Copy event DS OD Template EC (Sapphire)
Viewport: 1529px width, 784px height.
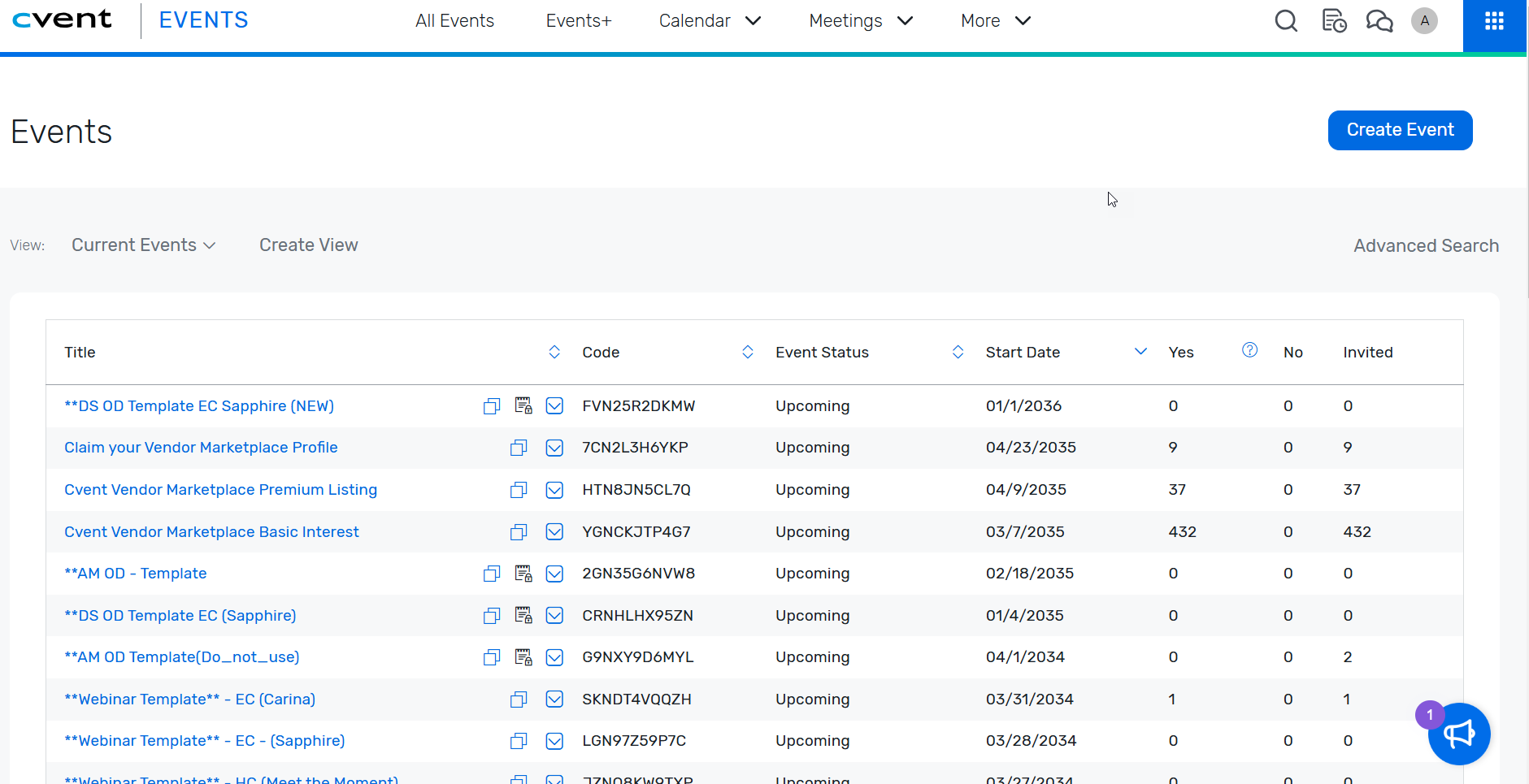pos(492,616)
